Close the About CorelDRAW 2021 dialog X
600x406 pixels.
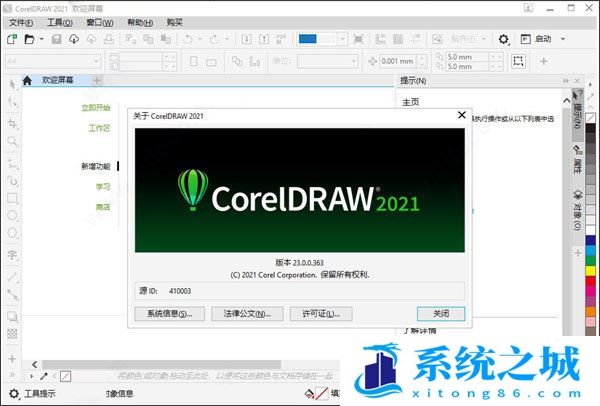pos(462,115)
